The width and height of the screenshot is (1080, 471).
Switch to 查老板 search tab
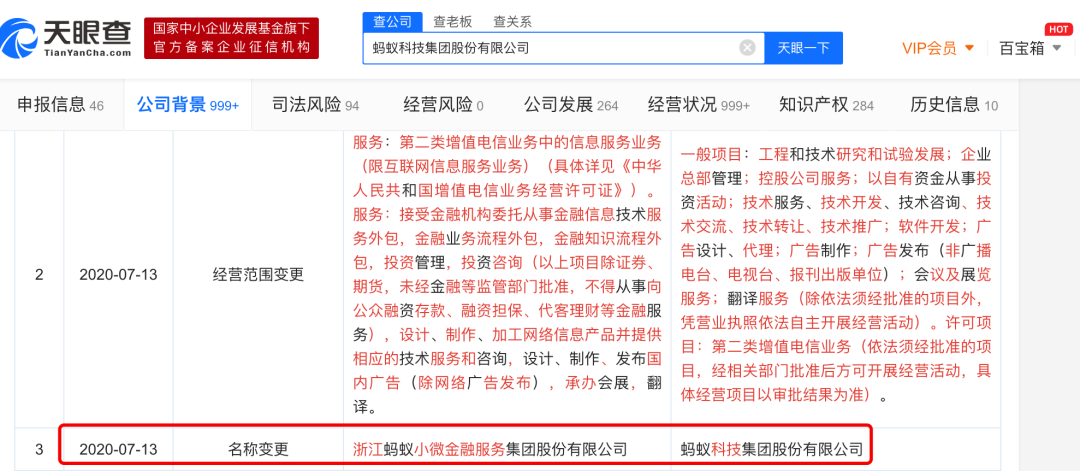click(453, 21)
